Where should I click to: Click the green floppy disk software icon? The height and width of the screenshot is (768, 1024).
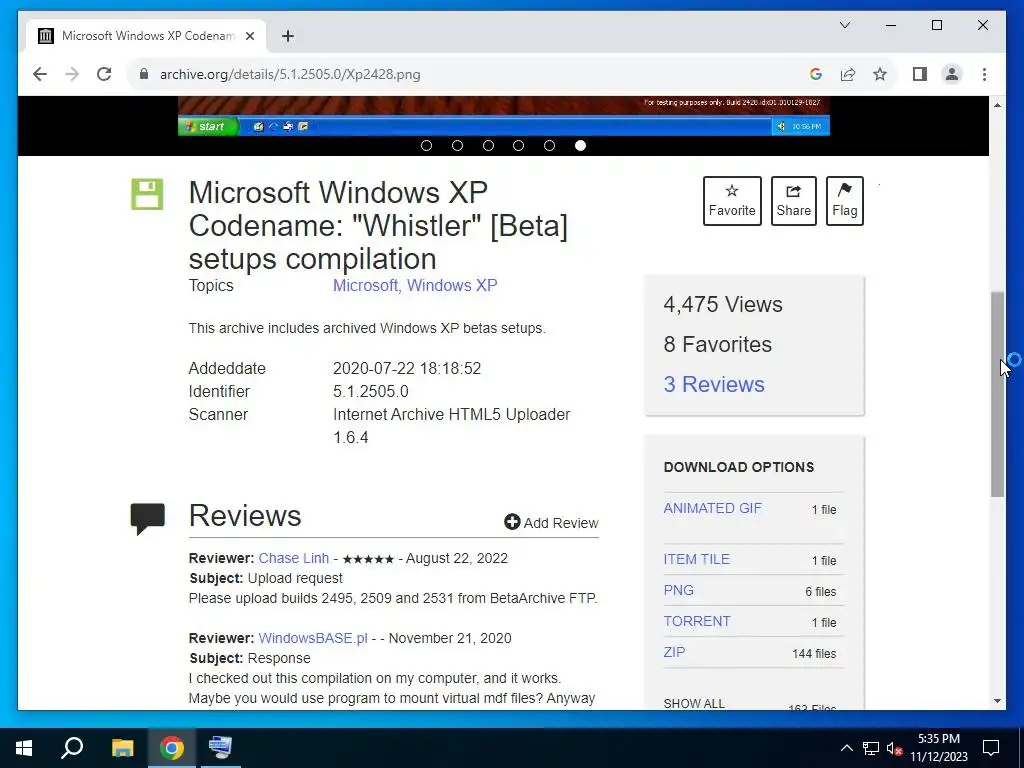147,194
